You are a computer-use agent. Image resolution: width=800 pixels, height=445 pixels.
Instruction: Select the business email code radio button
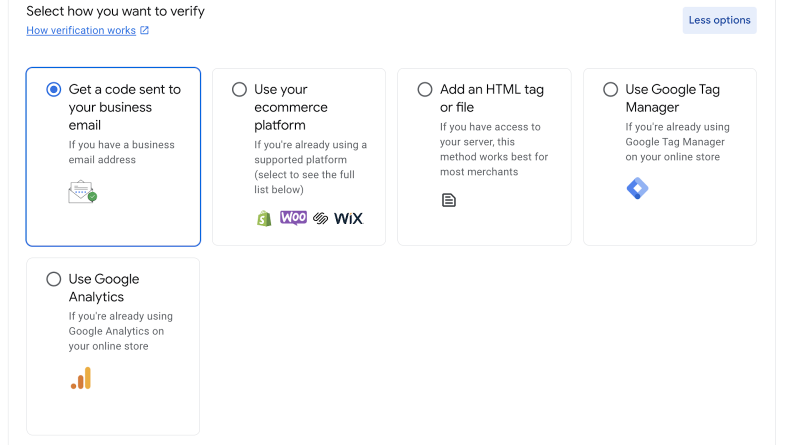[54, 90]
